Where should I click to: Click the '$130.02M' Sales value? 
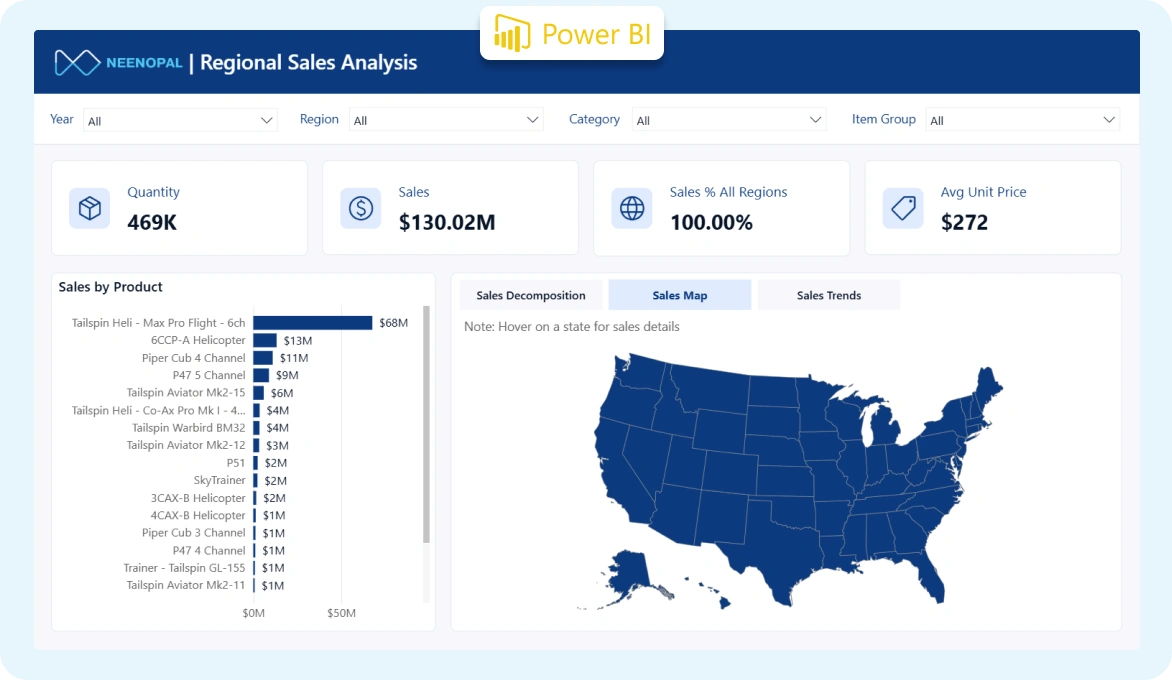tap(447, 223)
